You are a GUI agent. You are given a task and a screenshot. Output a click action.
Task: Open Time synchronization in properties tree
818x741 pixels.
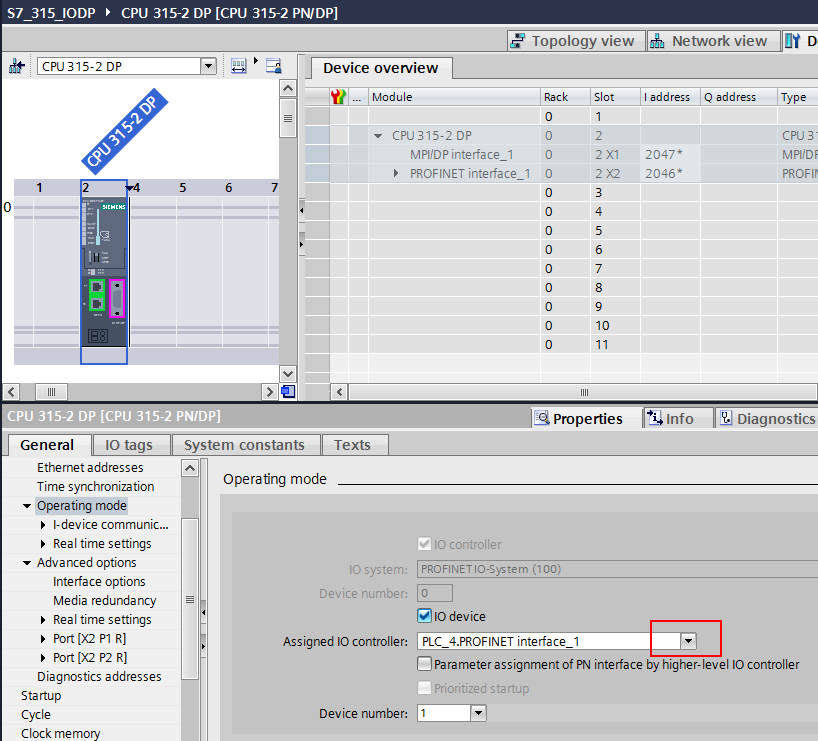pyautogui.click(x=95, y=486)
